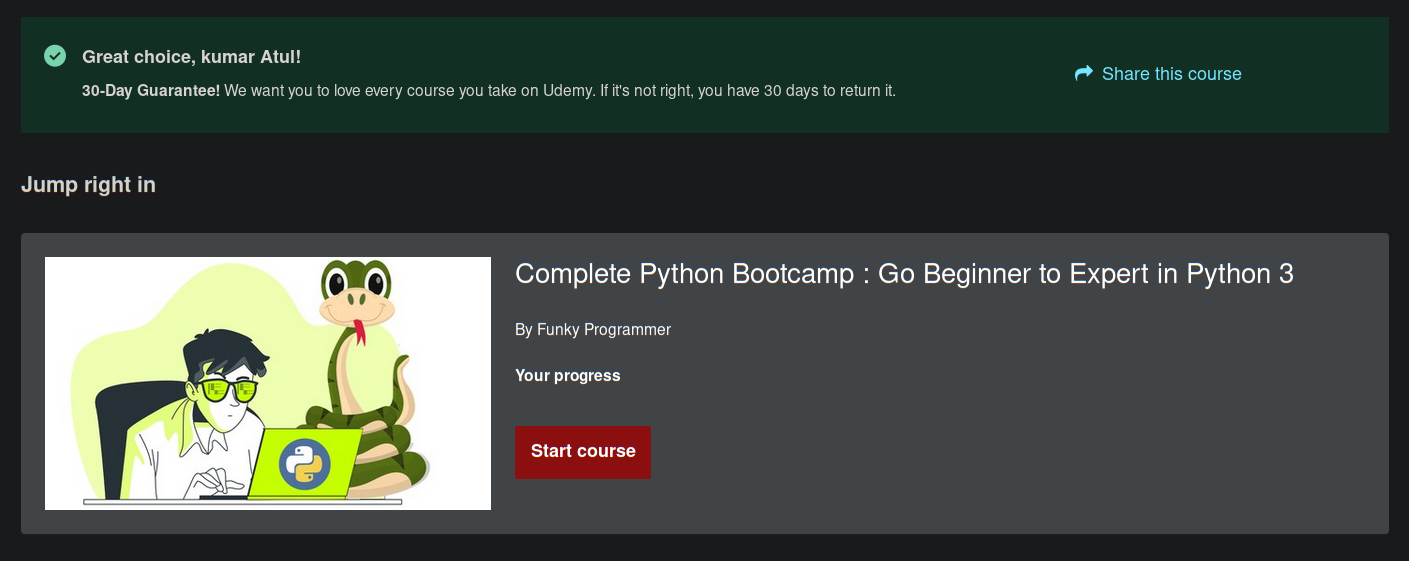Select the By Funky Programmer author line

[x=593, y=329]
